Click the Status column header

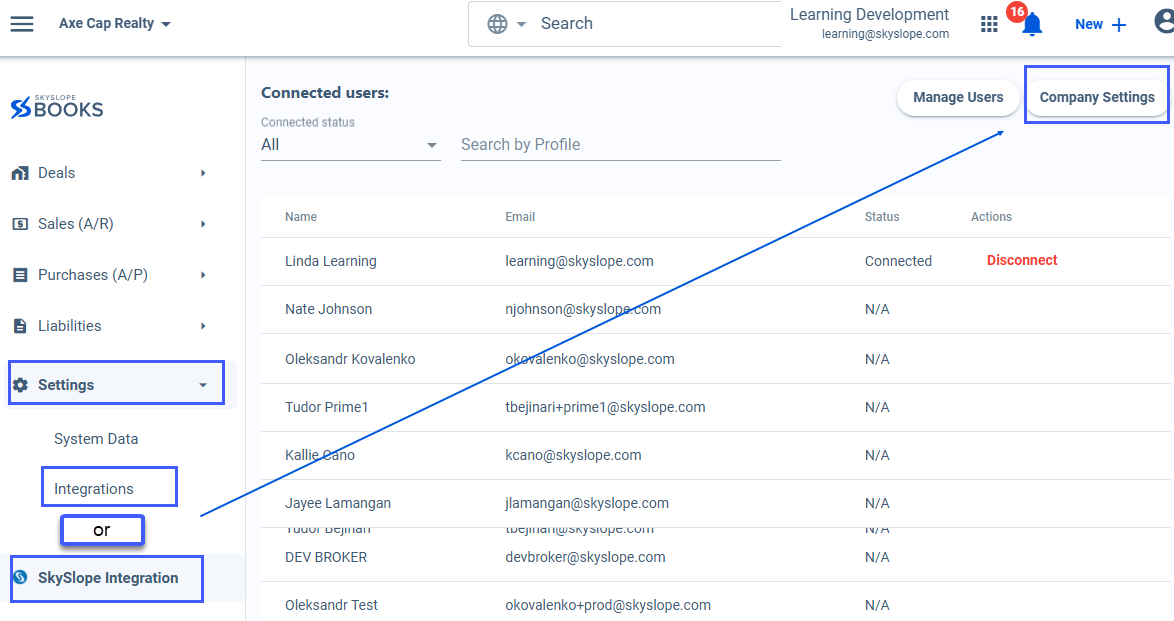pyautogui.click(x=882, y=216)
